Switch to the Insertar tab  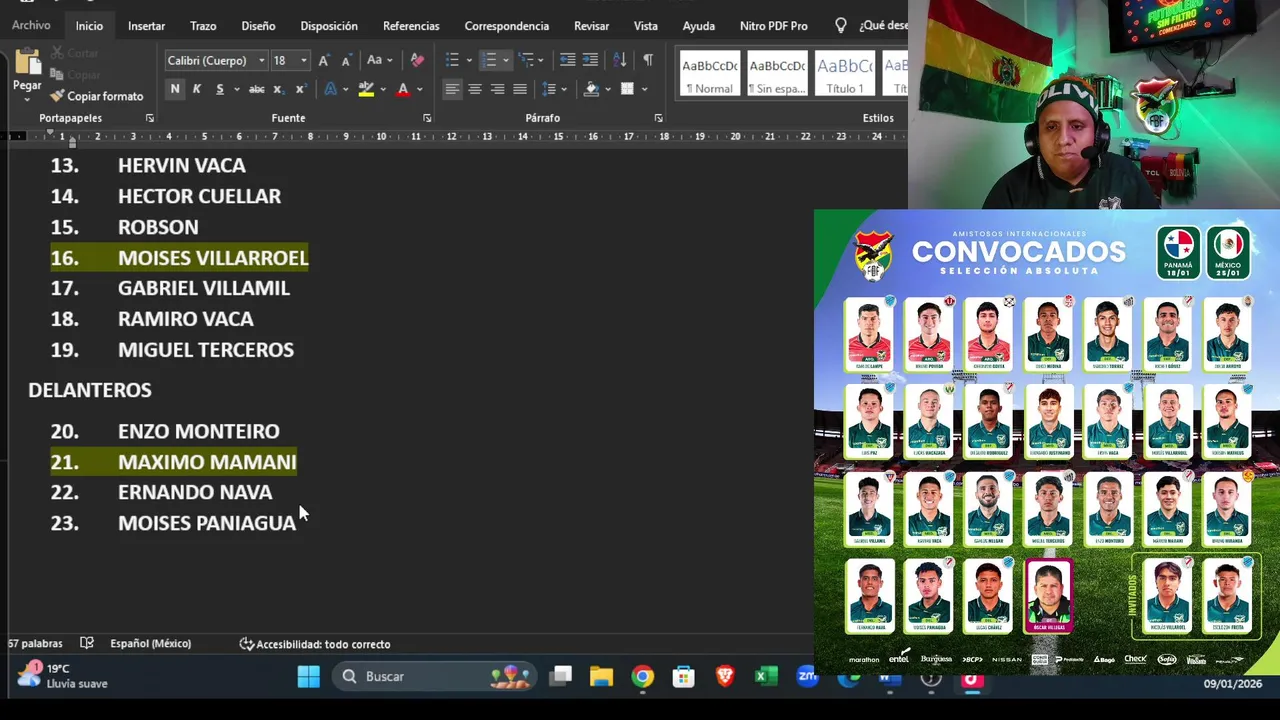[x=146, y=26]
